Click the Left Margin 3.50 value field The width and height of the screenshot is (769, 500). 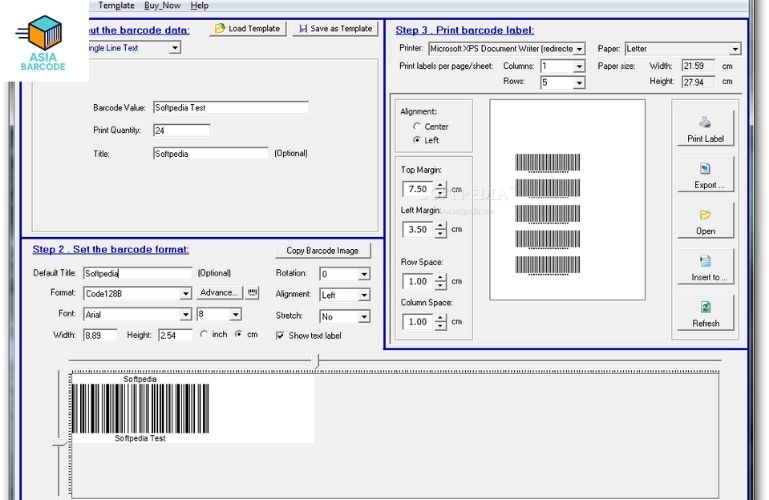(x=418, y=229)
